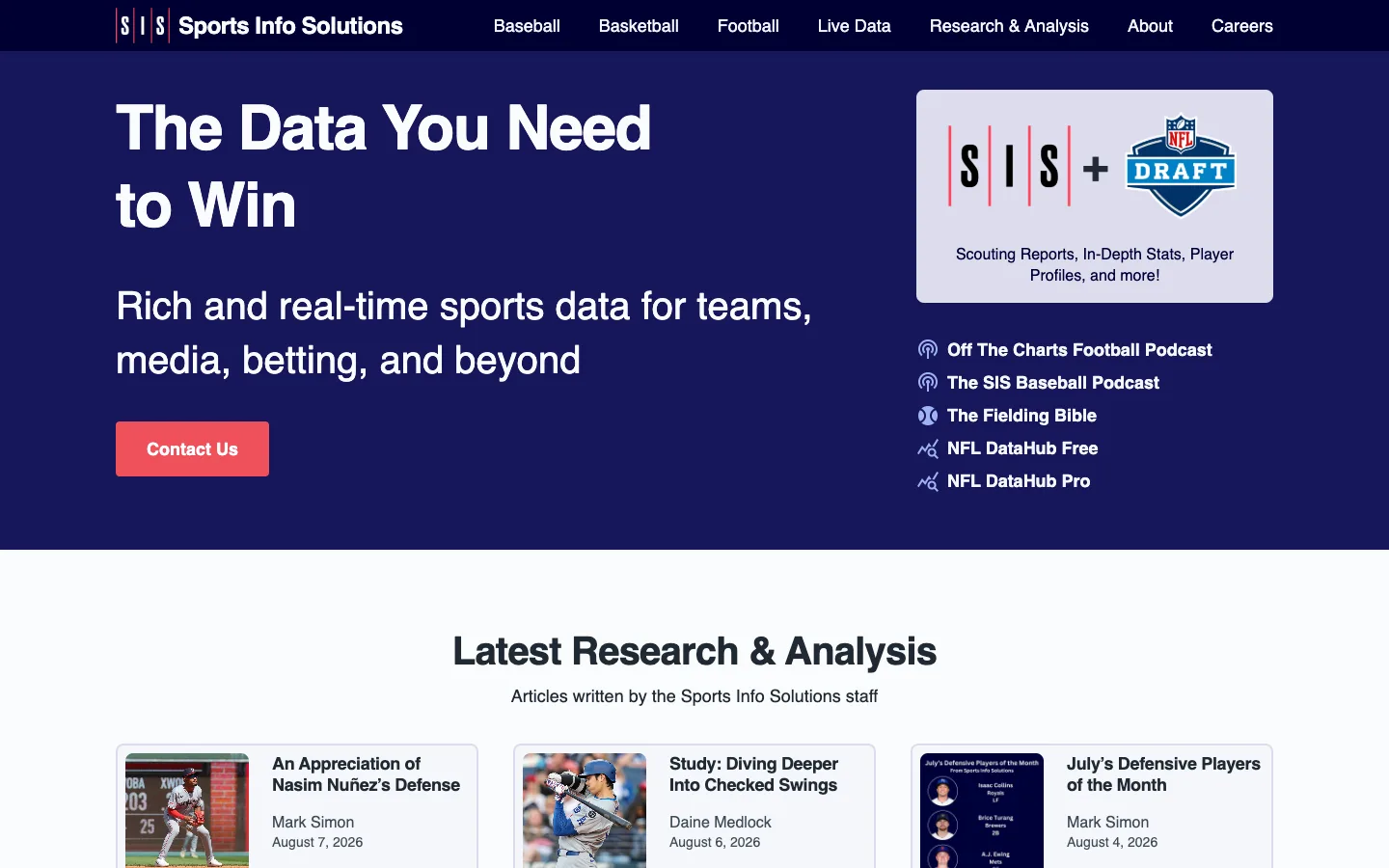
Task: Click the Scouting Reports promo card text
Action: coord(1095,264)
